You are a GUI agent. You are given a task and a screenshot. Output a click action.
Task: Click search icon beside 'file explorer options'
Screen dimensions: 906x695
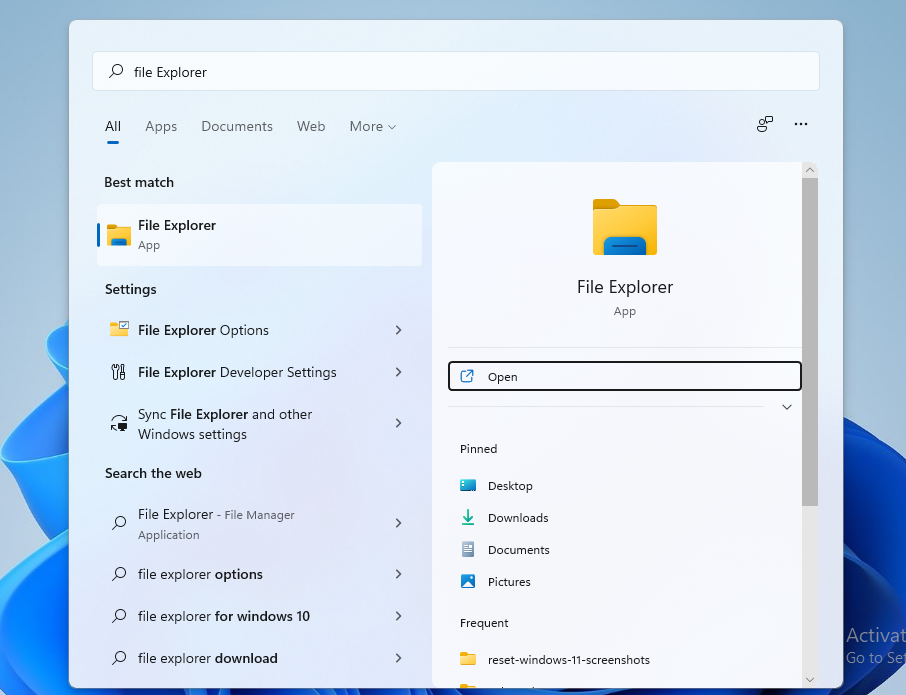(119, 574)
